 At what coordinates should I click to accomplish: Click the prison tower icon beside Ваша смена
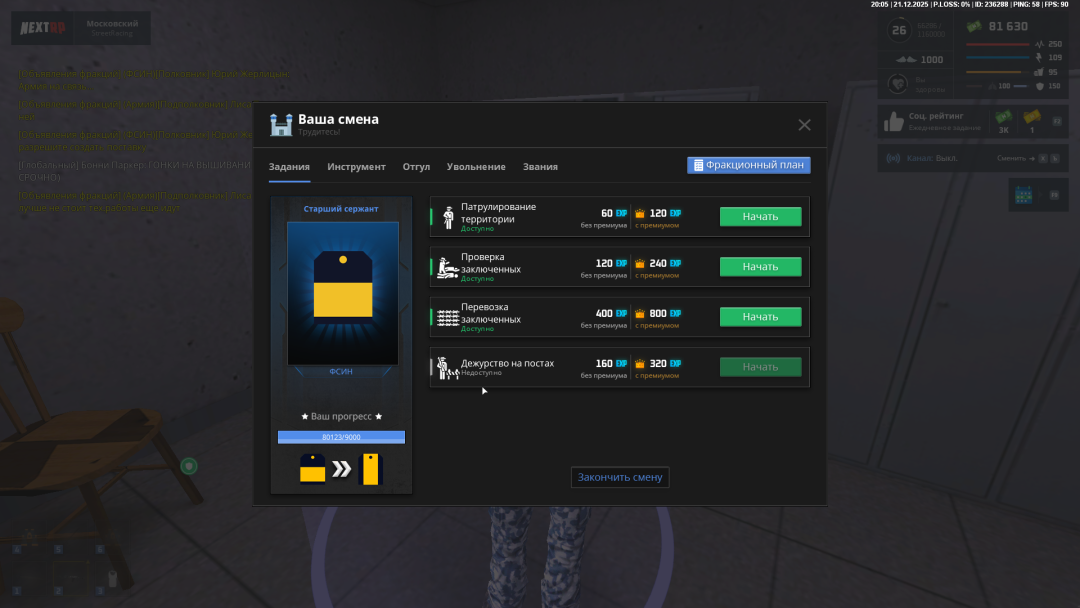coord(281,124)
